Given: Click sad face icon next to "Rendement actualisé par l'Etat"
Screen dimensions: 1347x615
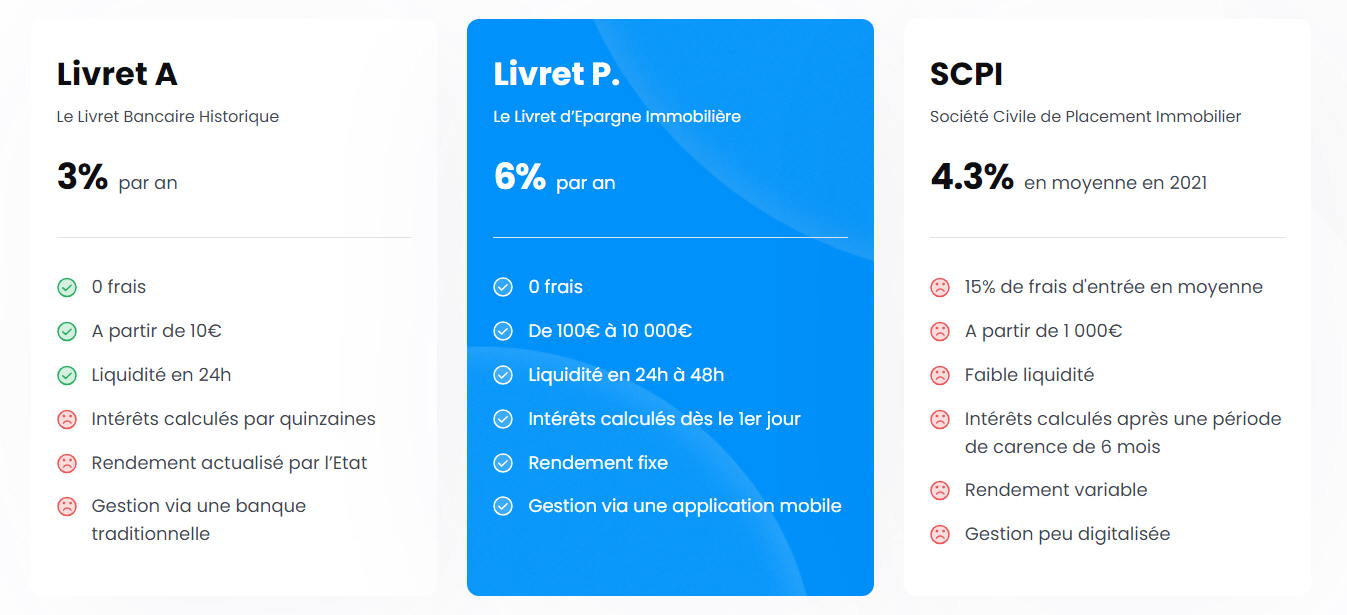Looking at the screenshot, I should 67,464.
